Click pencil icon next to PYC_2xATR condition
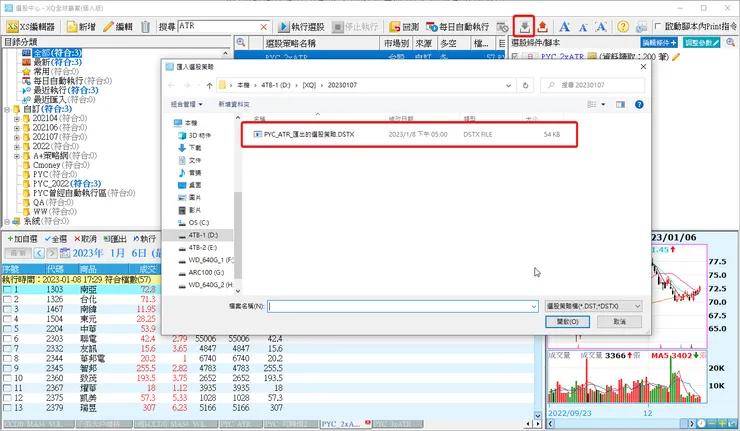Viewport: 740px width, 431px height. pos(676,57)
